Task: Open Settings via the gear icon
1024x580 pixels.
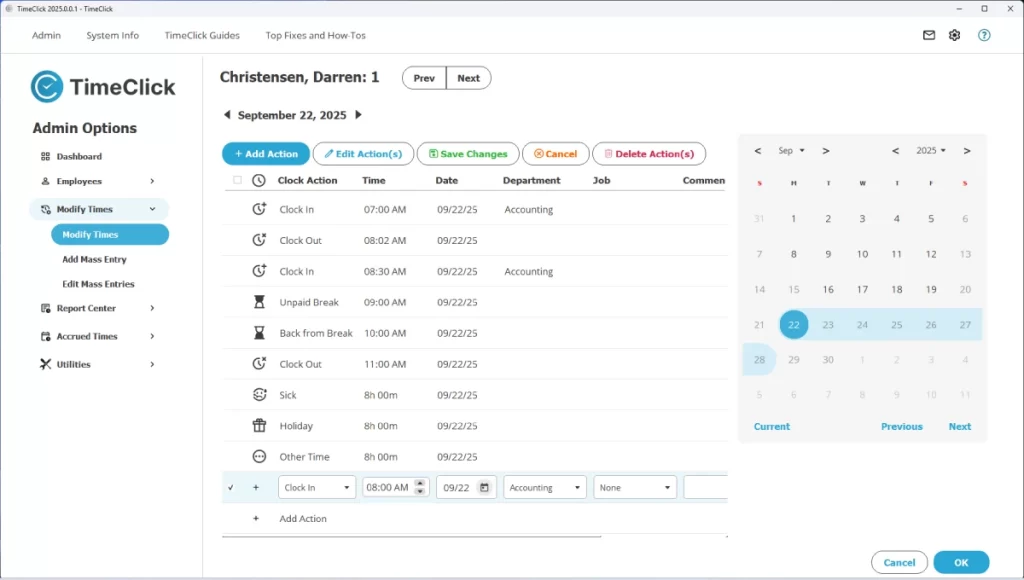Action: coord(954,34)
